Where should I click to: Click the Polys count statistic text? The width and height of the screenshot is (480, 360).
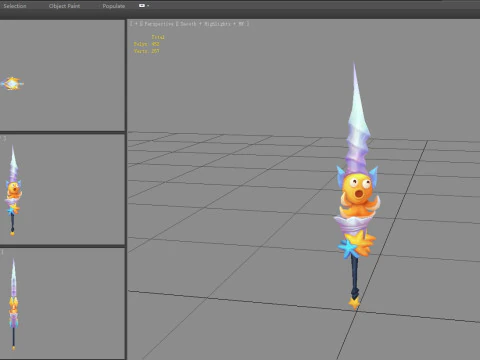147,44
